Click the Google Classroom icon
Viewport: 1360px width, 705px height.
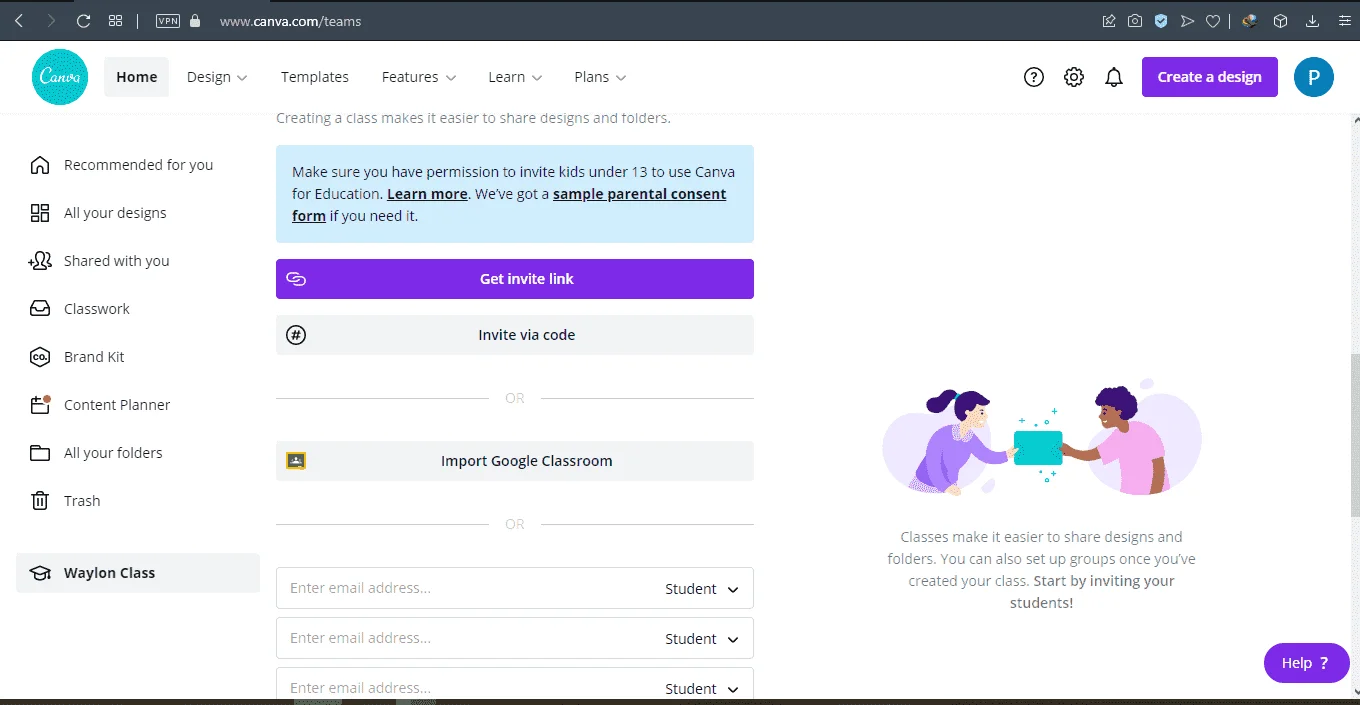pos(296,461)
